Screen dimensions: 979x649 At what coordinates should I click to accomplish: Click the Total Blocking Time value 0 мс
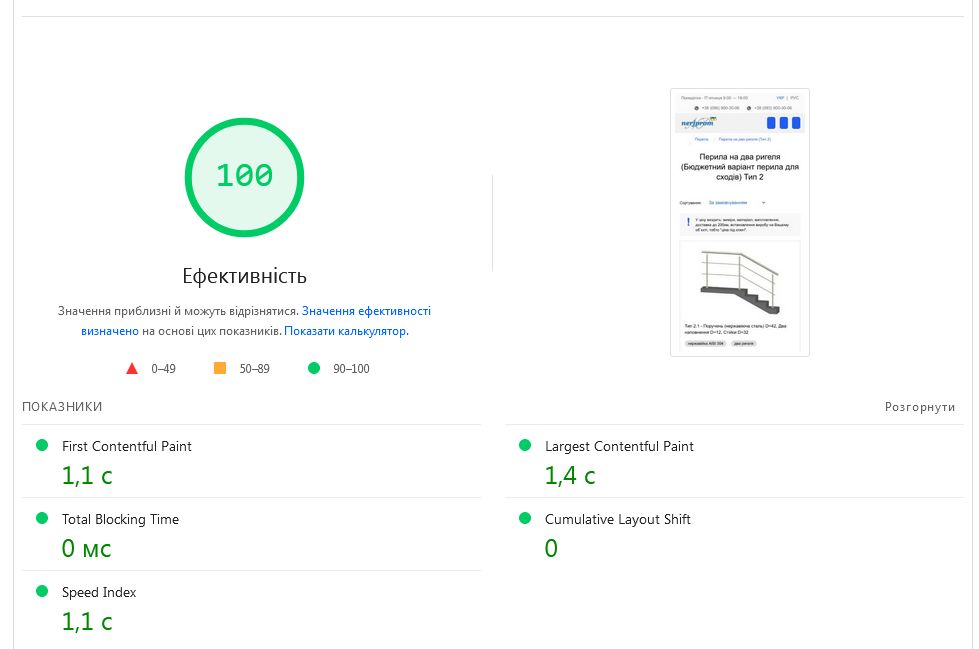87,548
